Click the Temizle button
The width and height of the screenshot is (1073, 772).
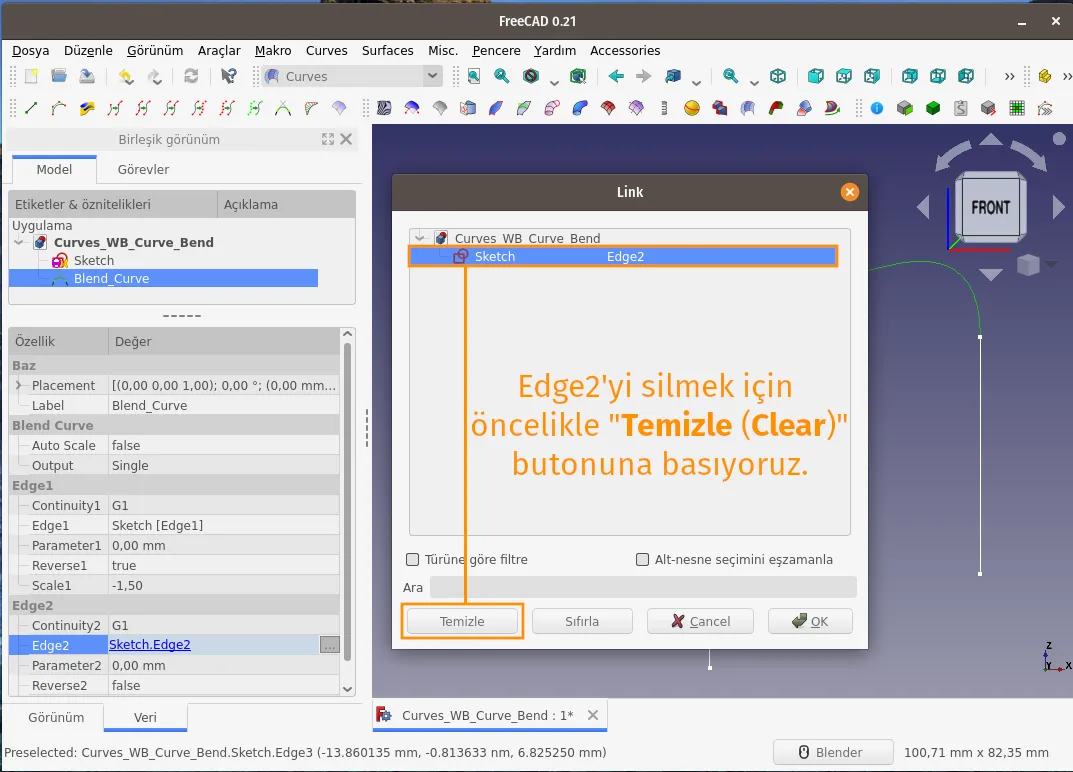462,621
